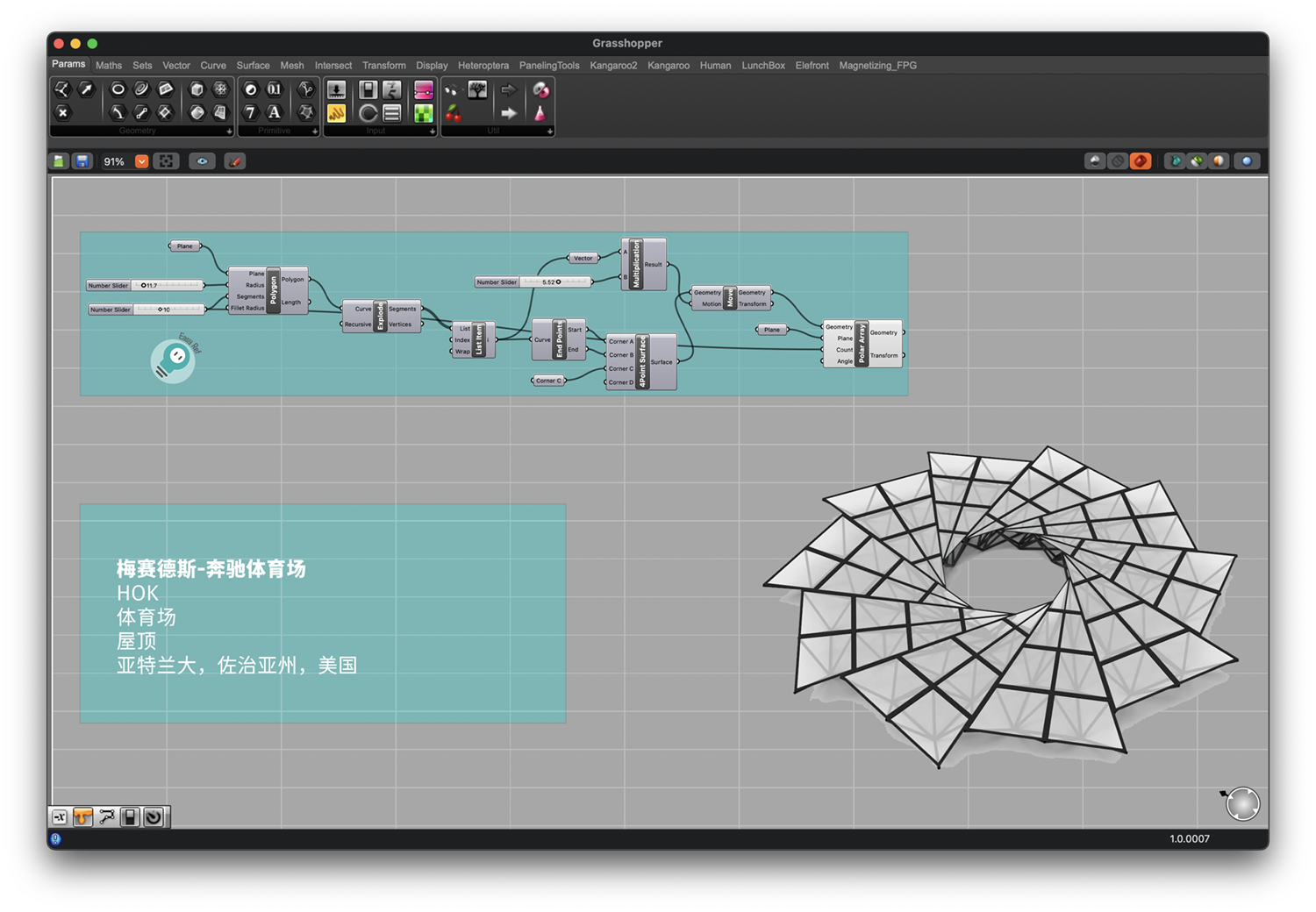Click the 4Point Surface component
This screenshot has width=1316, height=912.
tap(642, 361)
